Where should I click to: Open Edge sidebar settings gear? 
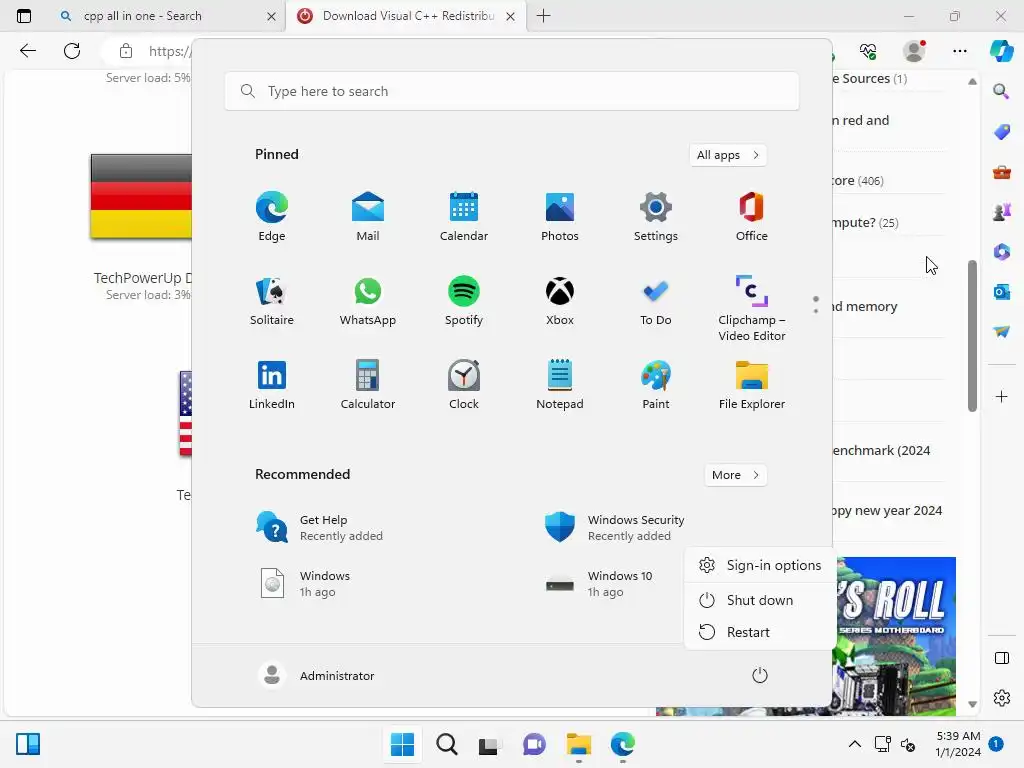(x=1001, y=698)
